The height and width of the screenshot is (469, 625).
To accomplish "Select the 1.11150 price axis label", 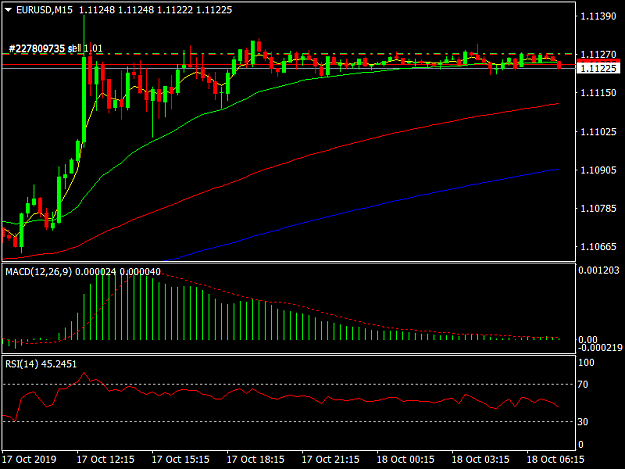I will coord(598,93).
